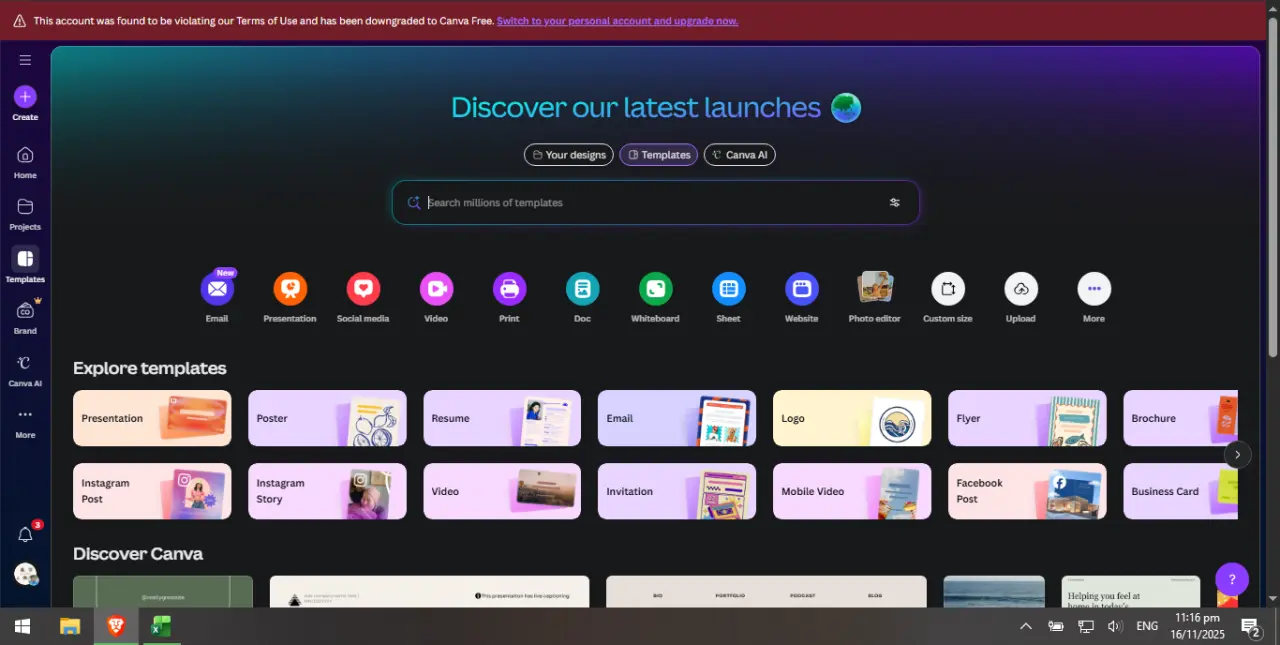Open search filter settings icon
This screenshot has width=1280, height=645.
click(x=895, y=203)
